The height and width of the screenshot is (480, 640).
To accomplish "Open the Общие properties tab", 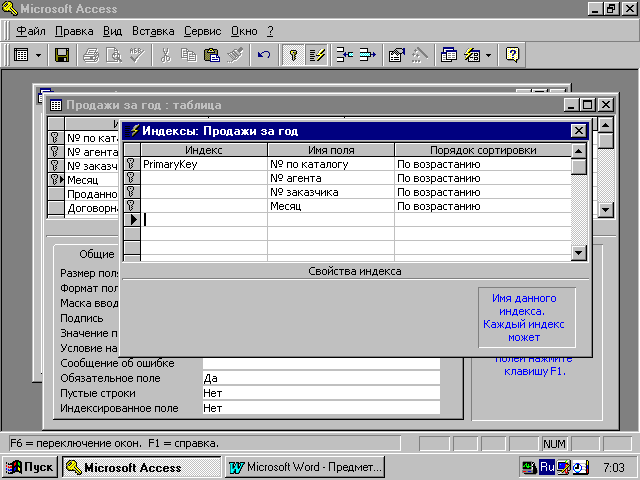I will [x=97, y=254].
